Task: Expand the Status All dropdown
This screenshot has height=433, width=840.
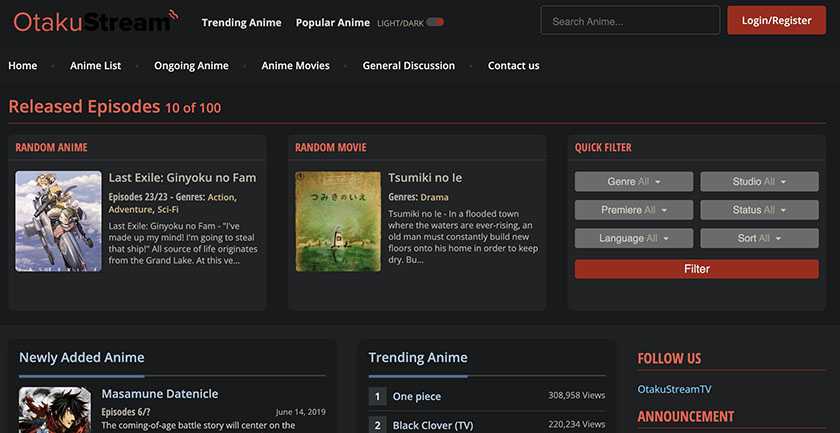Action: (759, 210)
